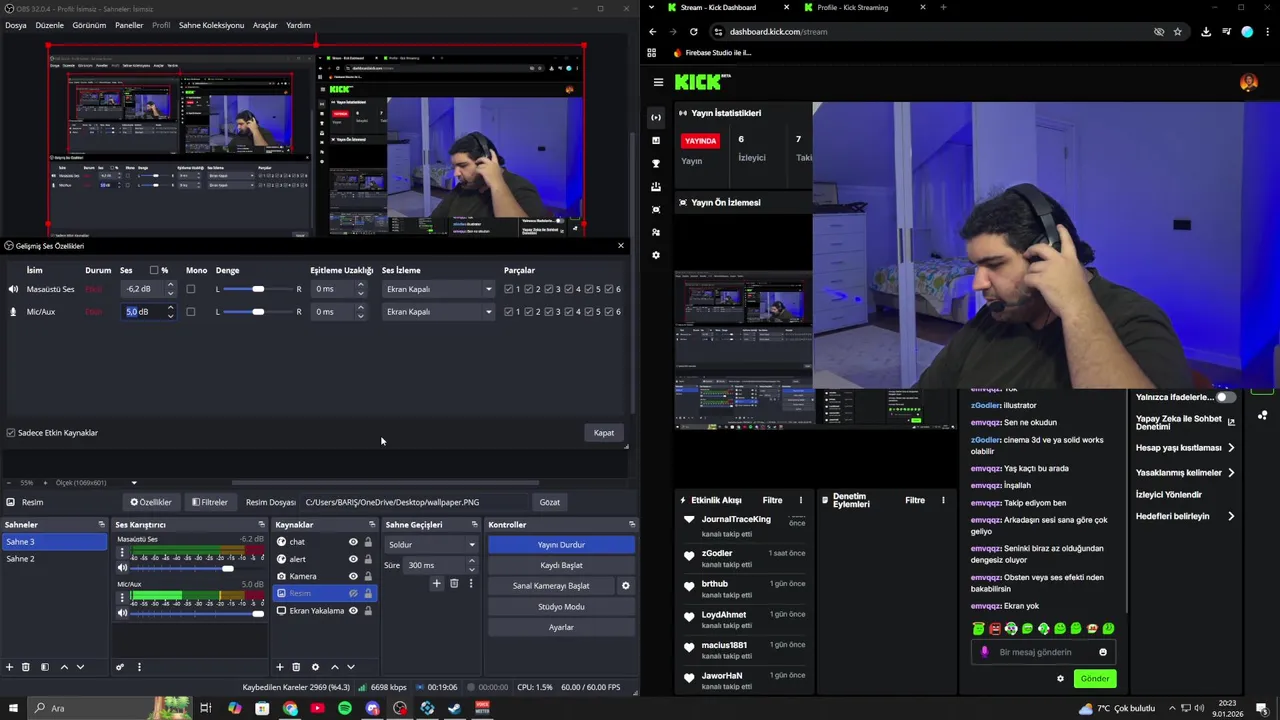Open Kick chat settings gear icon

pos(1060,679)
